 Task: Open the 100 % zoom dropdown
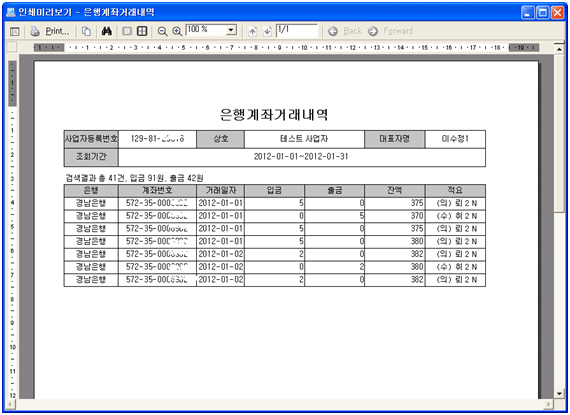coord(231,30)
